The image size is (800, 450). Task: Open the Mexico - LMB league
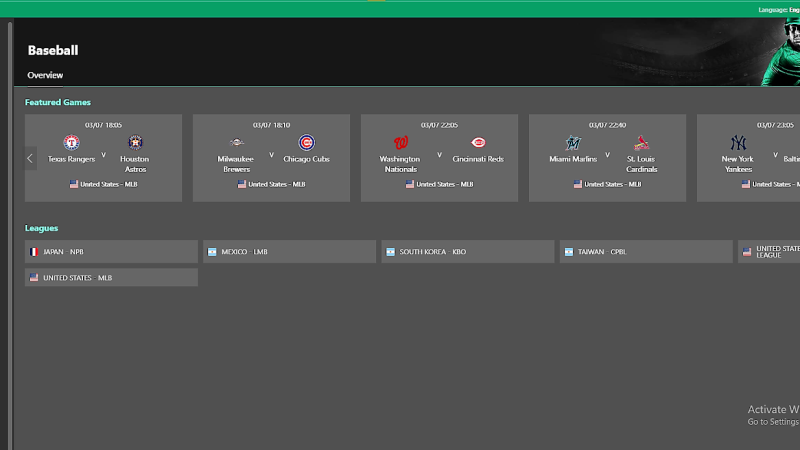[x=289, y=252]
